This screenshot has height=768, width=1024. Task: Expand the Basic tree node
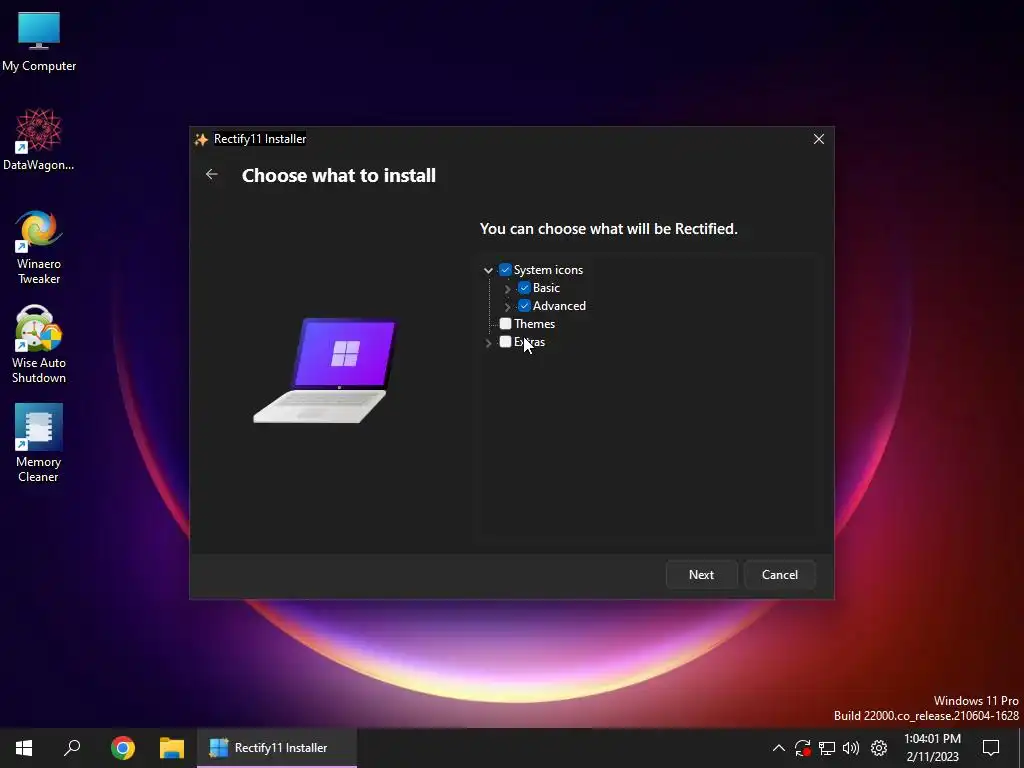tap(507, 289)
